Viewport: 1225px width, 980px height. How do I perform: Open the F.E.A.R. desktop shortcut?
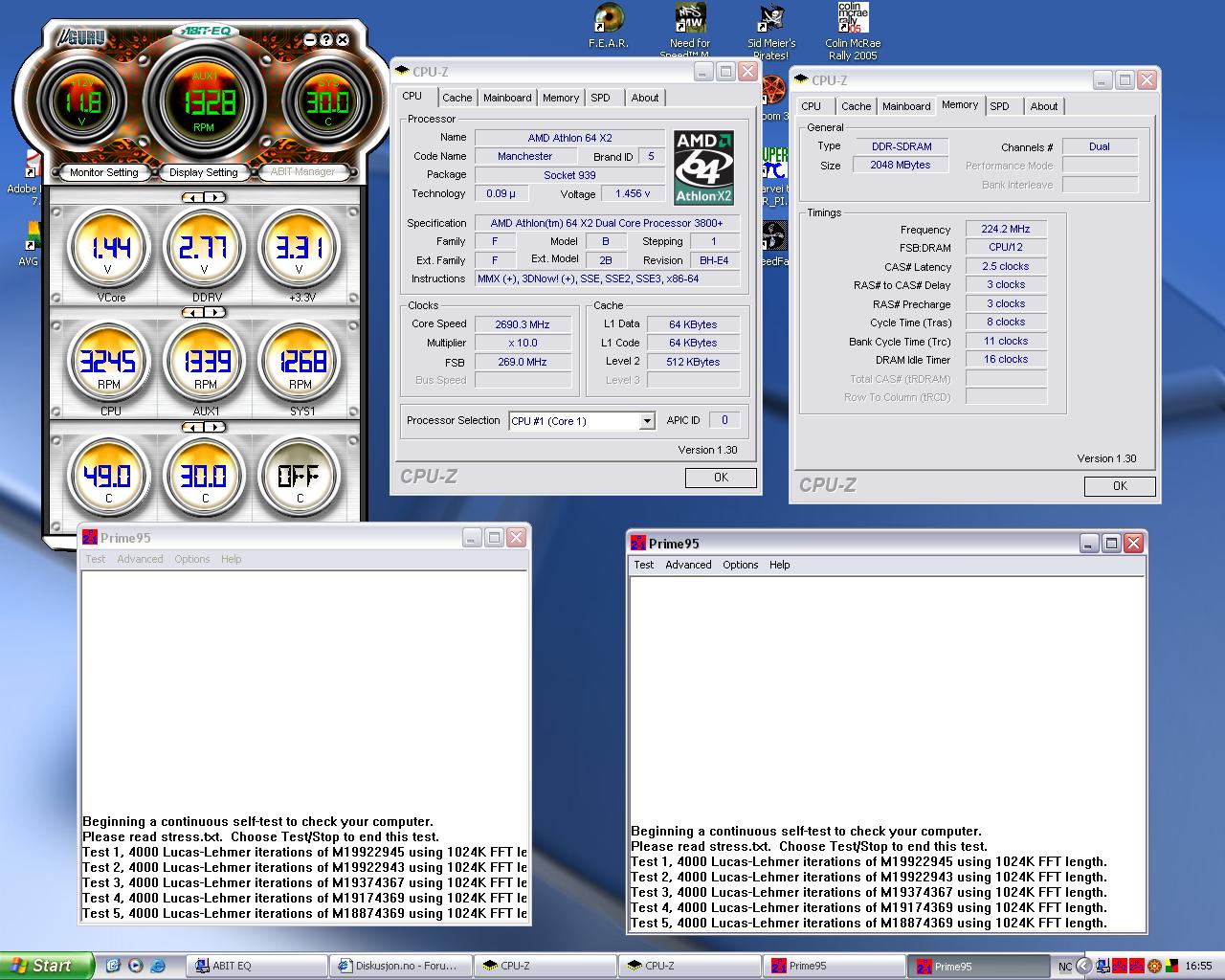609,25
